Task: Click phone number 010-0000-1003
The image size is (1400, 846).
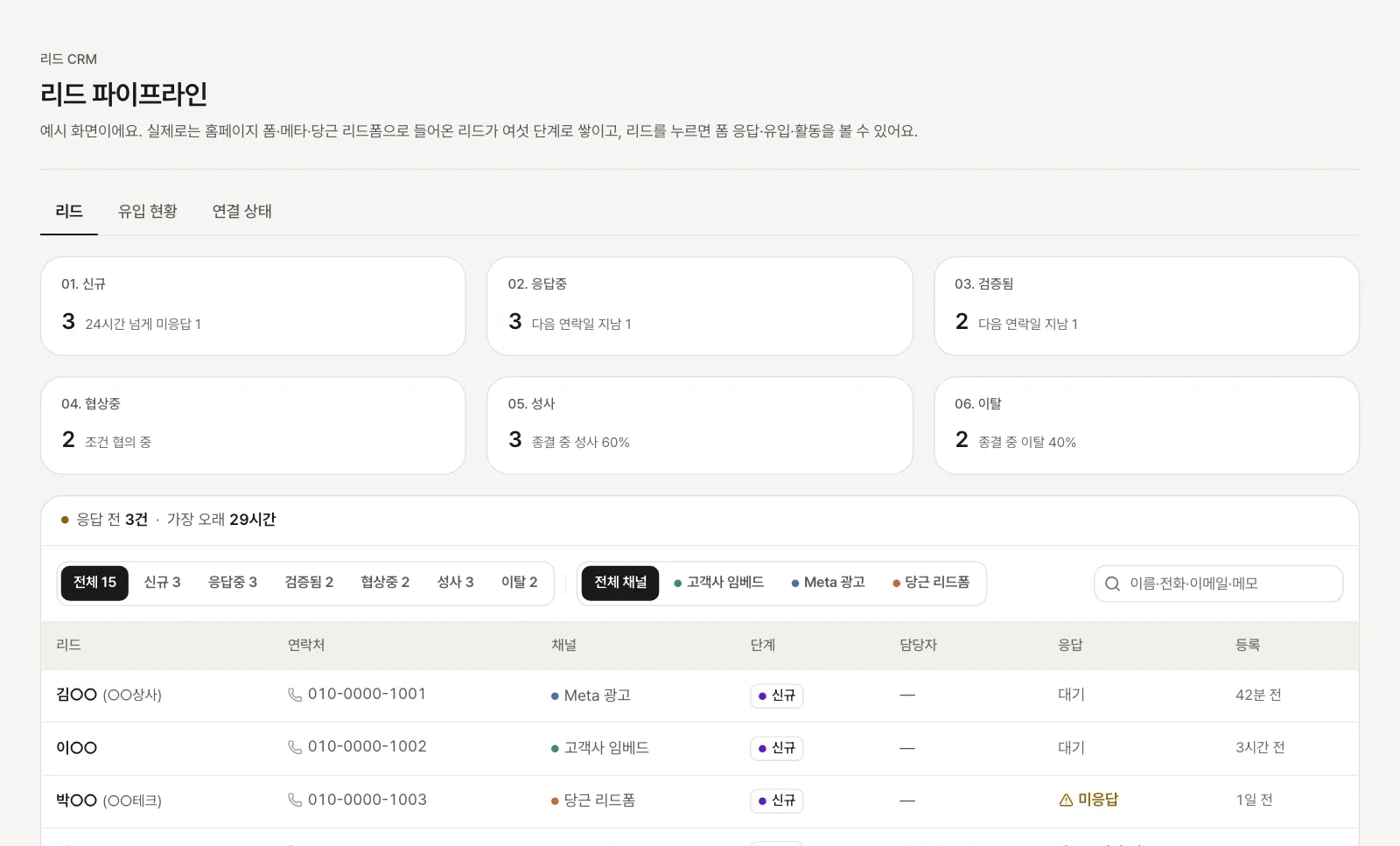Action: click(x=367, y=800)
